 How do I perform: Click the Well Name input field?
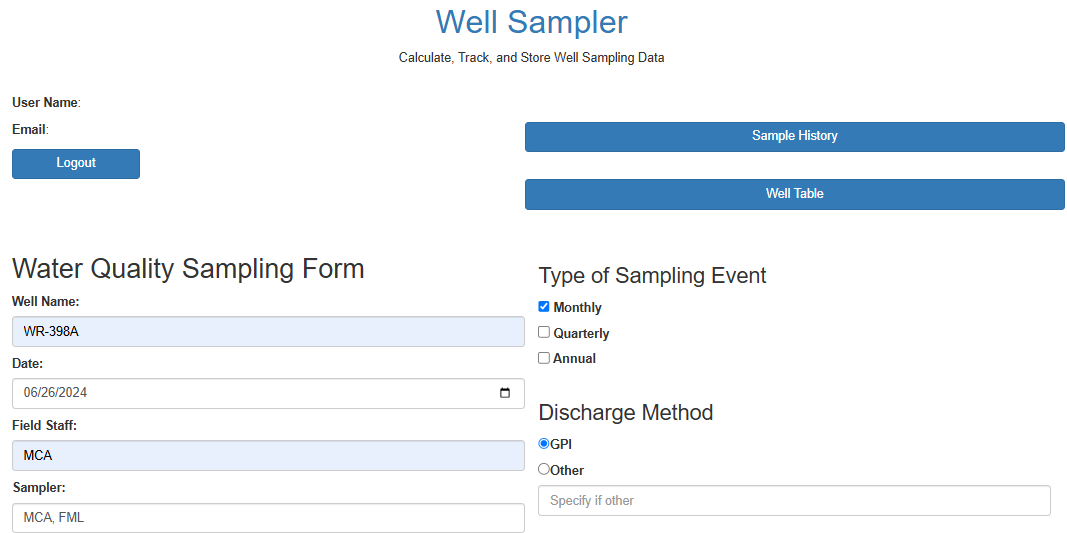click(x=268, y=332)
